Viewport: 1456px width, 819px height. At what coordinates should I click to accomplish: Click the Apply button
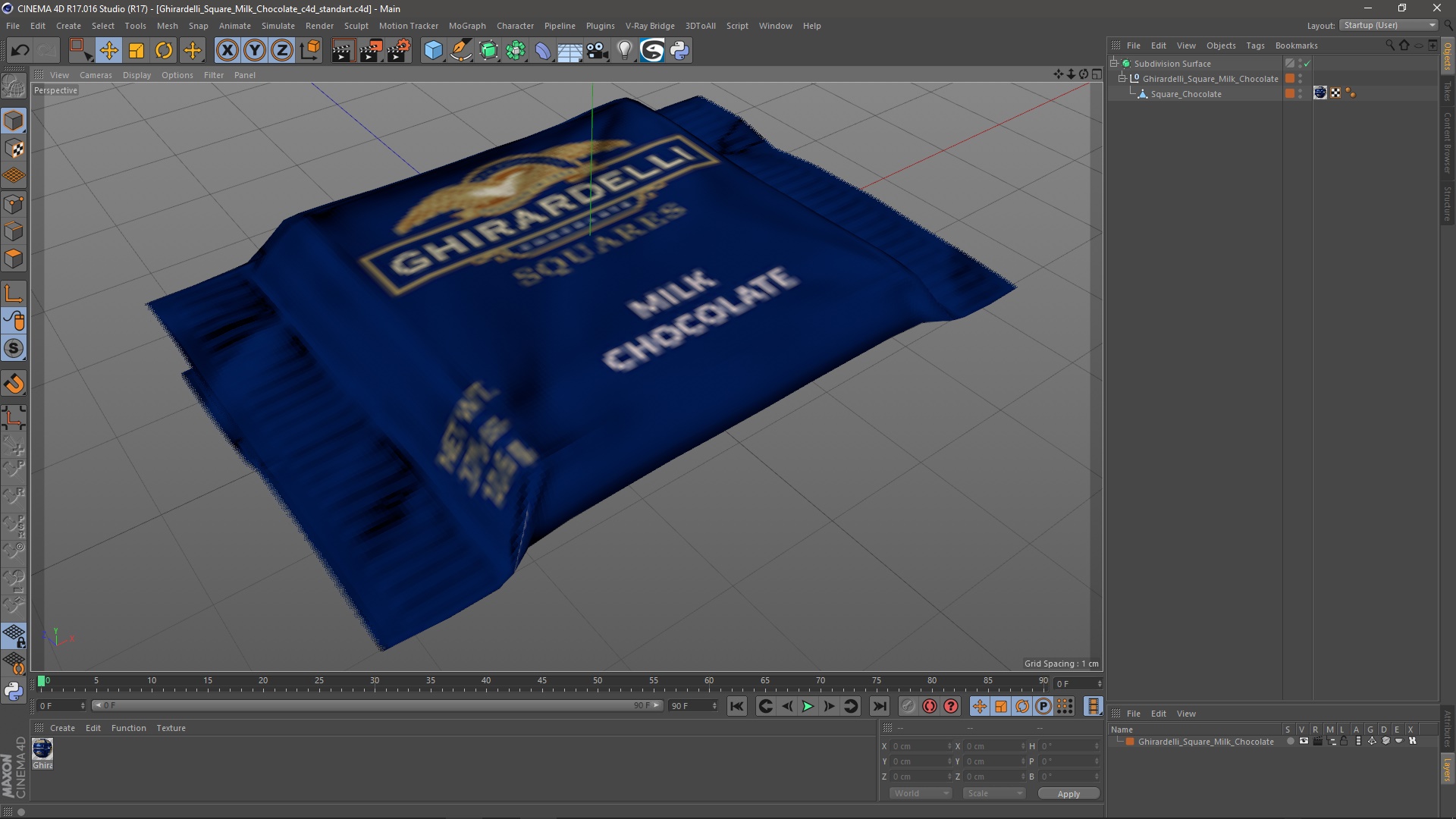pos(1068,794)
